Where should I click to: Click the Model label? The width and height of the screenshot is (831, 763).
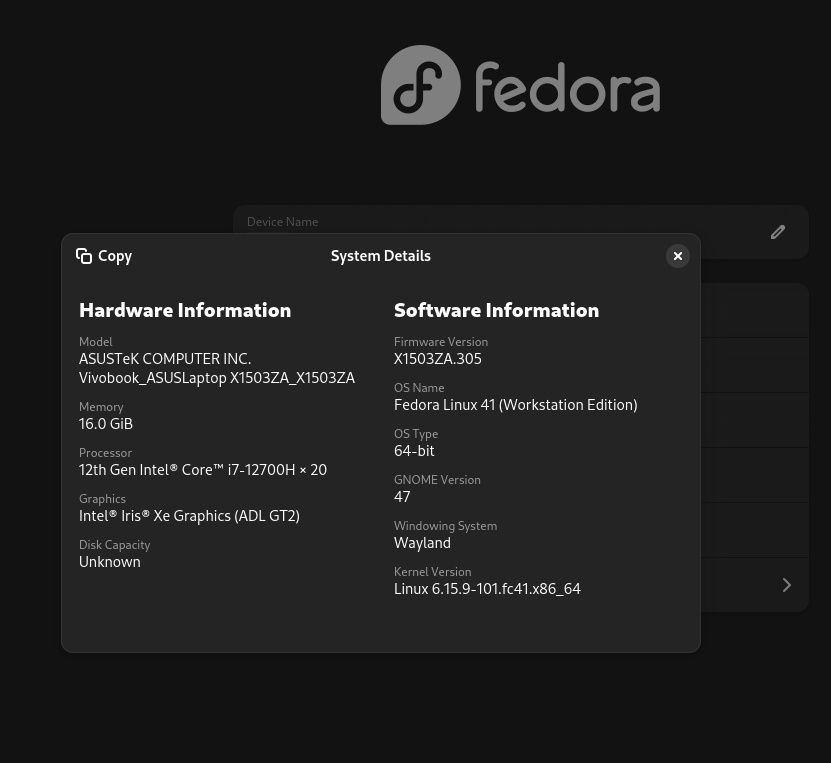pos(95,342)
